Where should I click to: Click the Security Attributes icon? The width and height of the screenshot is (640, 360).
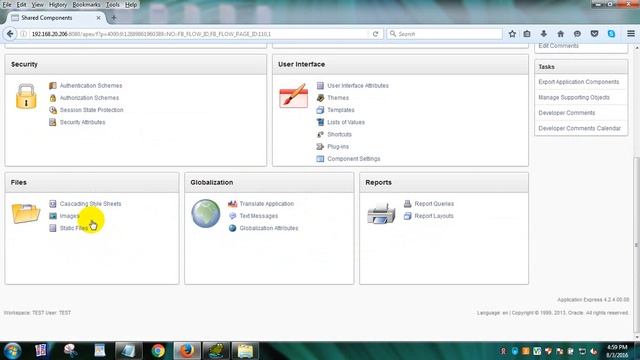point(53,122)
